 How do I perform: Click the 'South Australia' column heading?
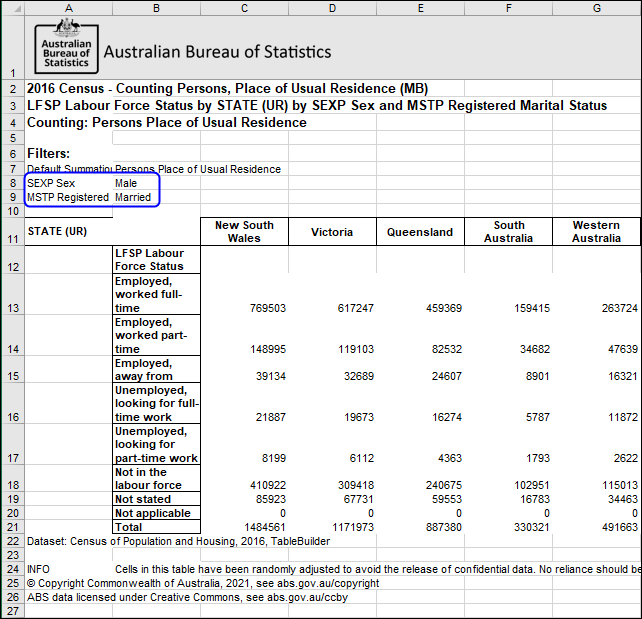[509, 232]
